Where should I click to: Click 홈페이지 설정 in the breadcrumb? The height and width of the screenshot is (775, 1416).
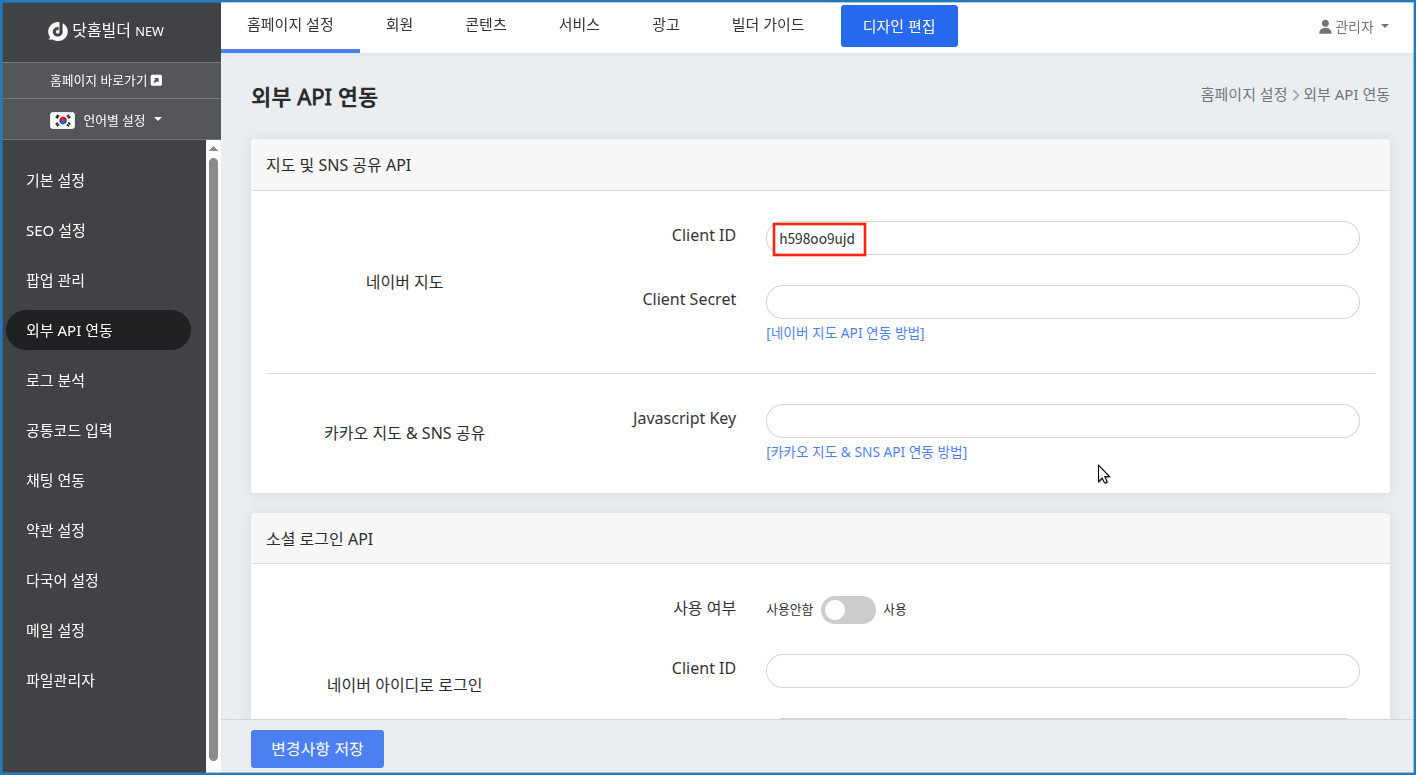coord(1243,95)
